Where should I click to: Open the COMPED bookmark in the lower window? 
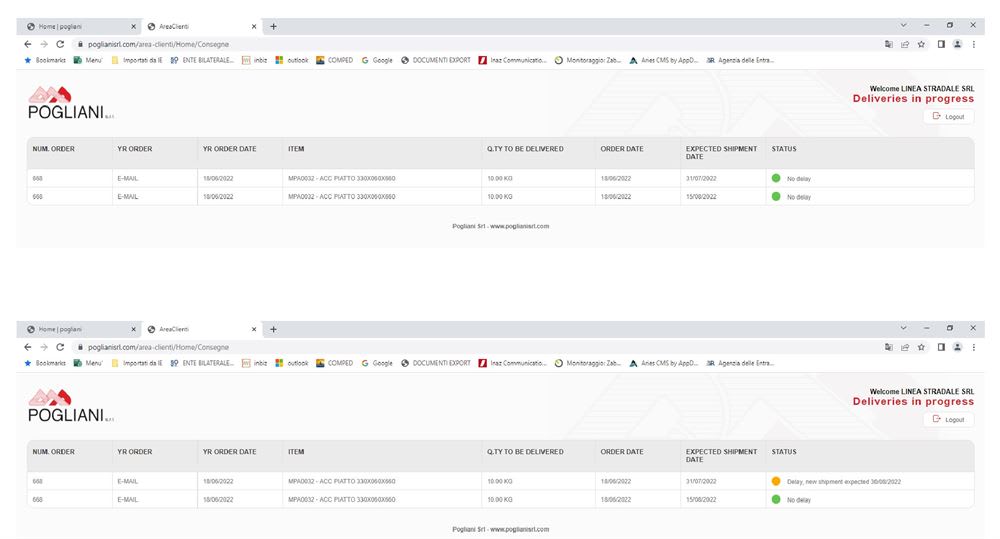(x=334, y=363)
